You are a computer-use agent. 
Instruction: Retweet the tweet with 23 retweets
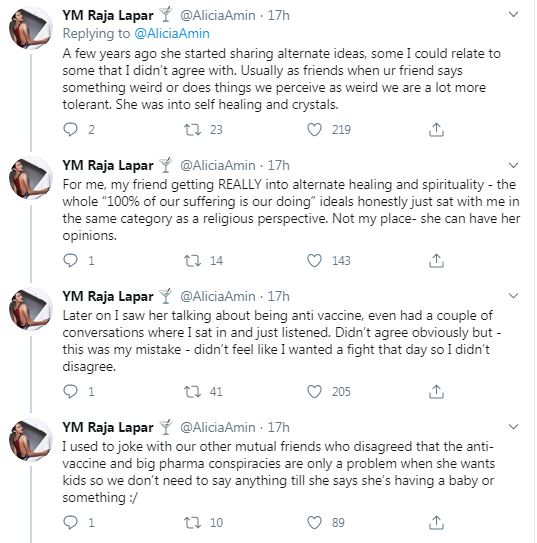pos(192,130)
